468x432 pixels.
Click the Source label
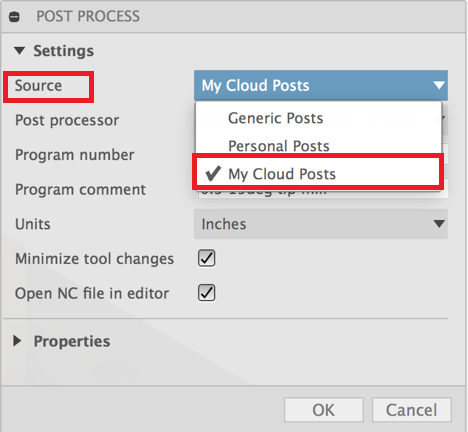coord(38,86)
